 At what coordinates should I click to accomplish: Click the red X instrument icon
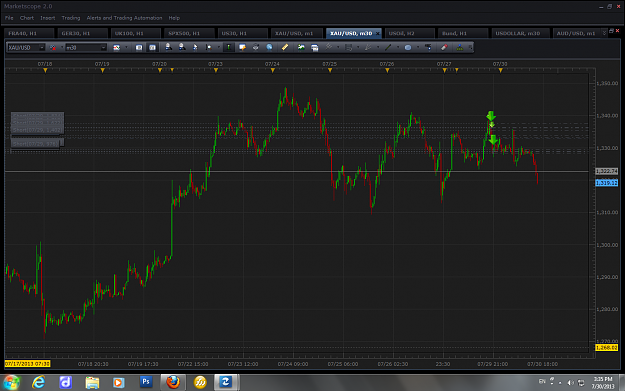(53, 47)
